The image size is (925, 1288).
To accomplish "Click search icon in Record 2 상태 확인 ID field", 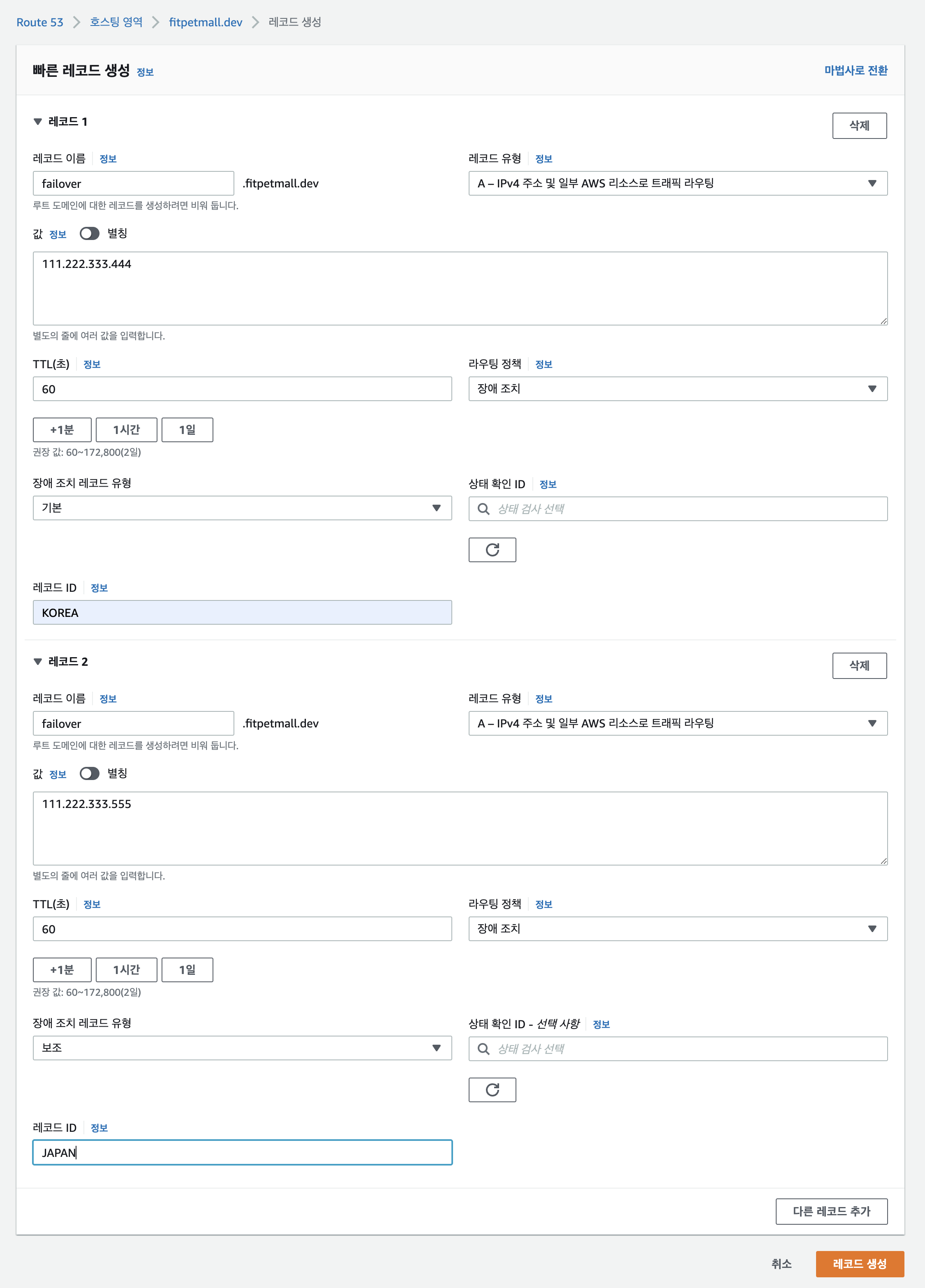I will point(483,1049).
